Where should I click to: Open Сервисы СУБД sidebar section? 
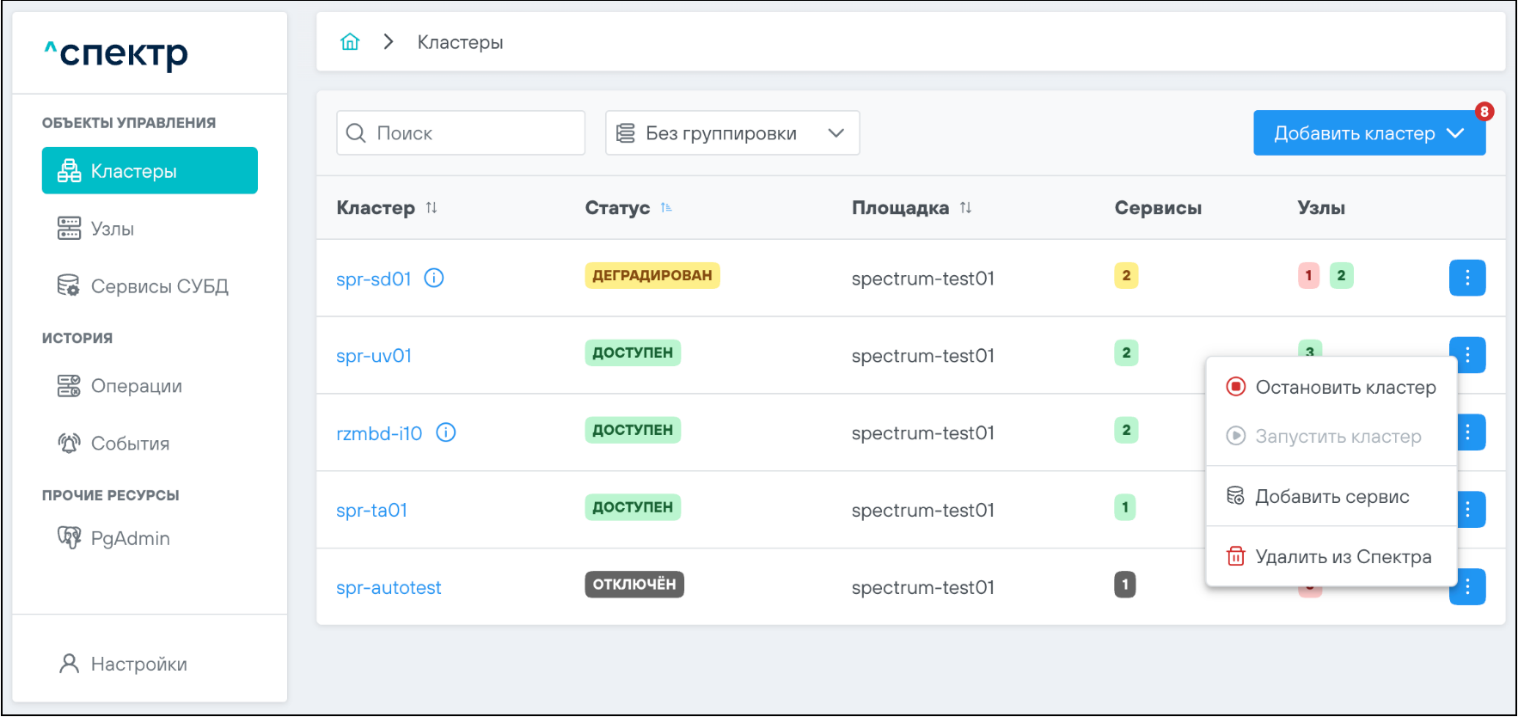click(x=159, y=287)
